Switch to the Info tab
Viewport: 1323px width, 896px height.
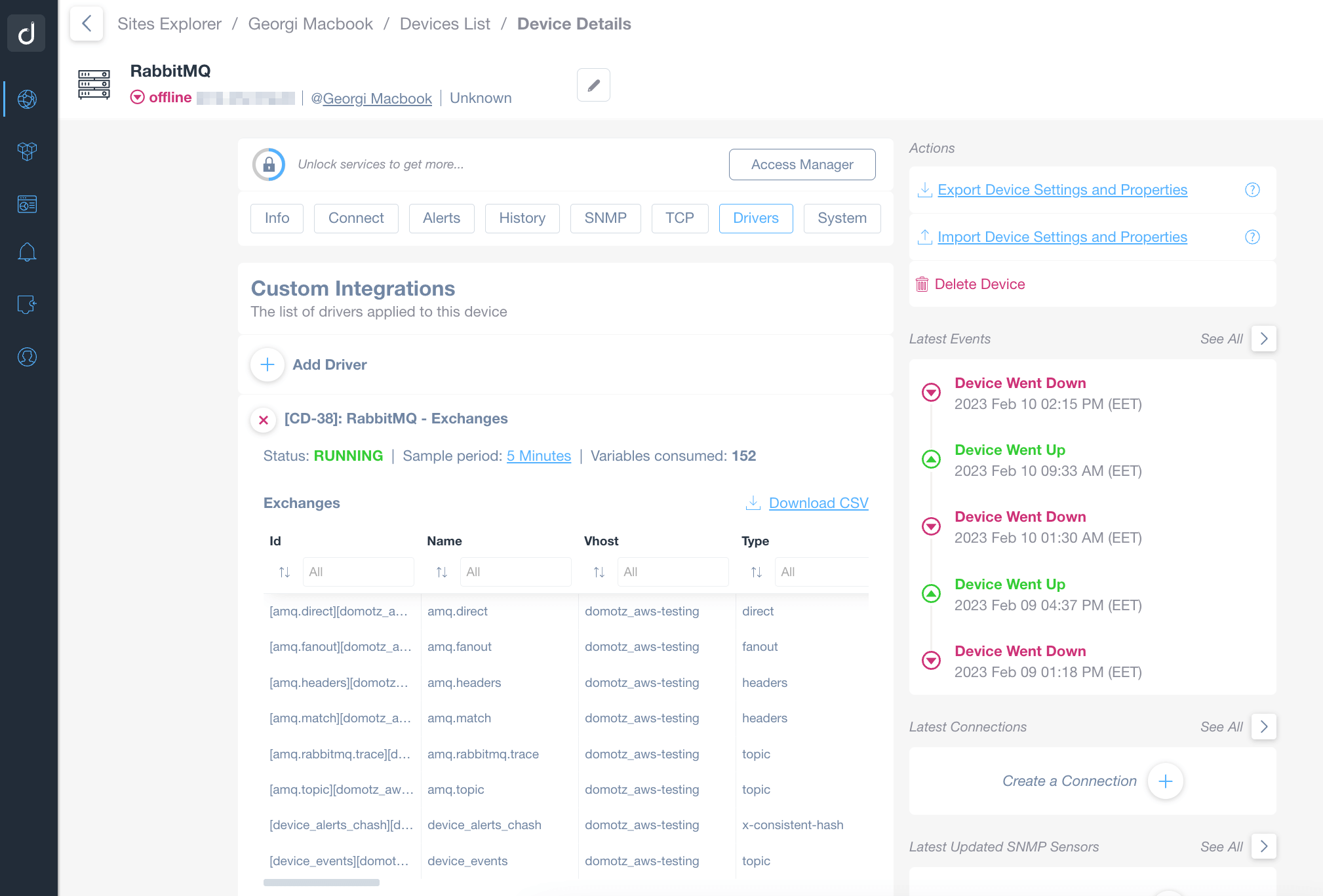[x=276, y=218]
